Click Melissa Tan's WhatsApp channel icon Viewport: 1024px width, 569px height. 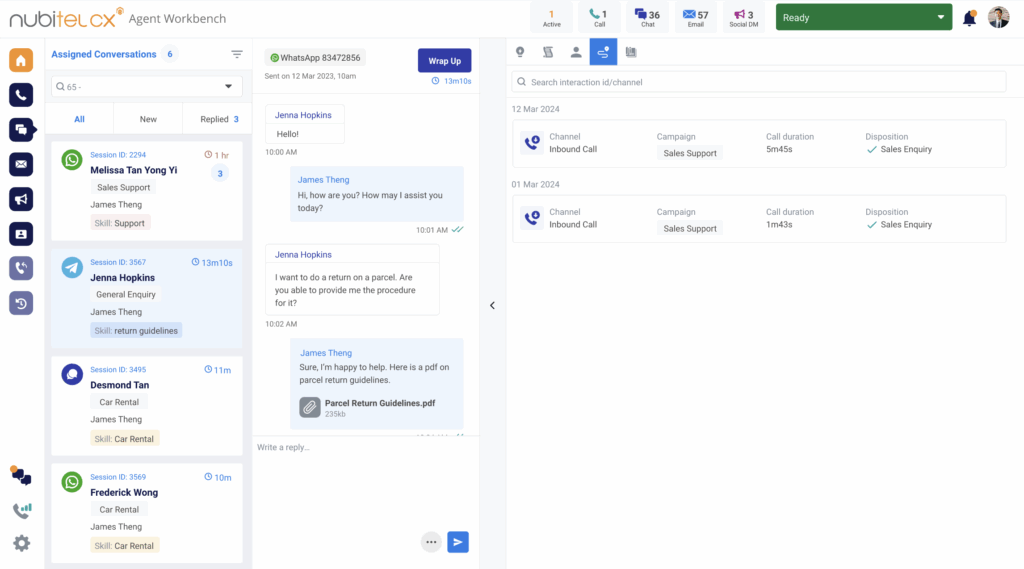[x=72, y=160]
